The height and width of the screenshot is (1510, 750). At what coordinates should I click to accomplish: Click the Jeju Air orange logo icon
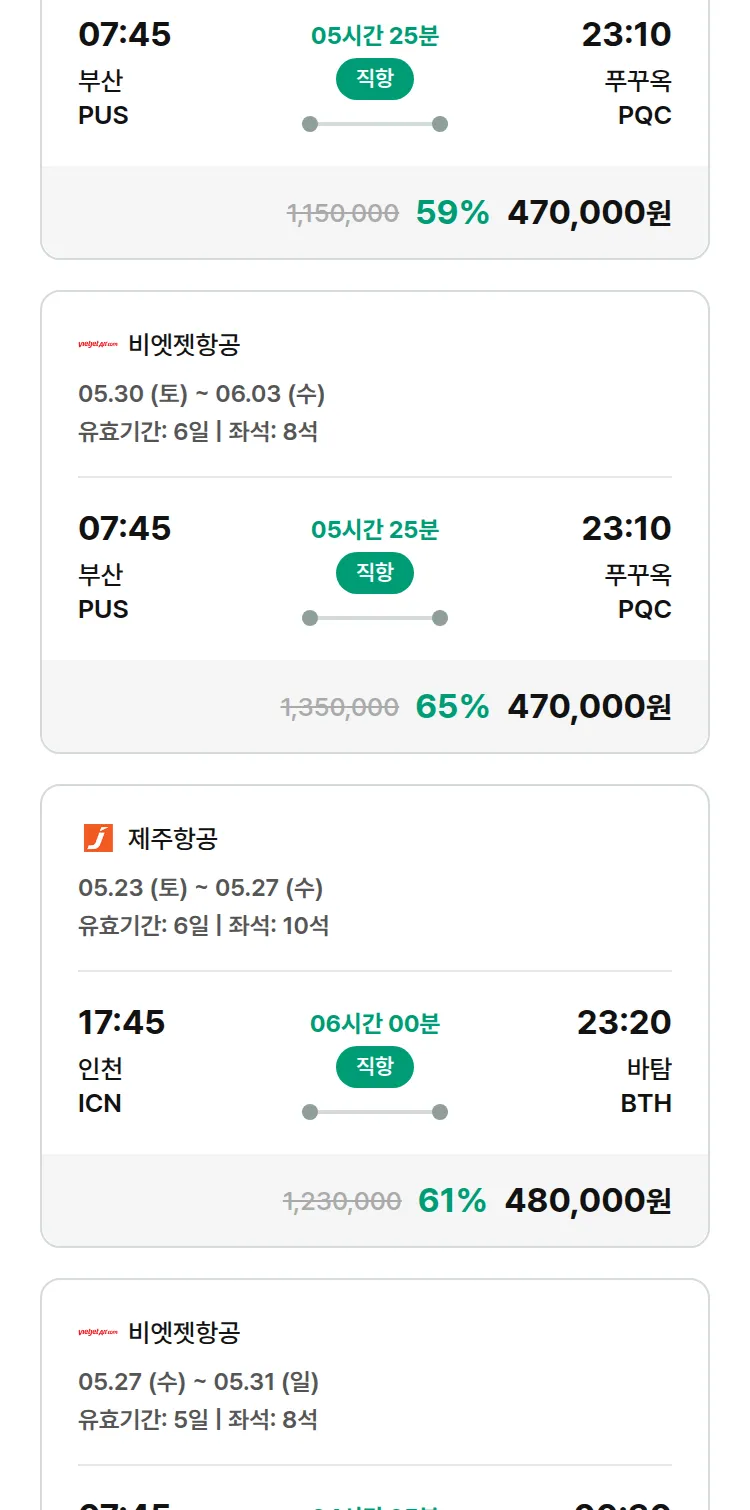(x=98, y=838)
